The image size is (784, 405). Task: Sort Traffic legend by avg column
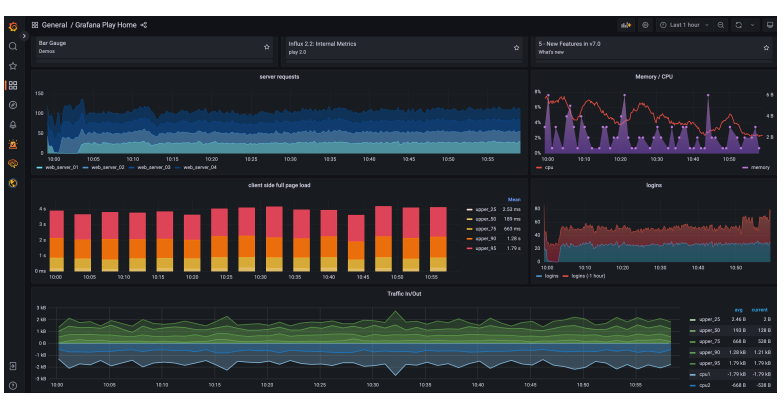(x=738, y=310)
